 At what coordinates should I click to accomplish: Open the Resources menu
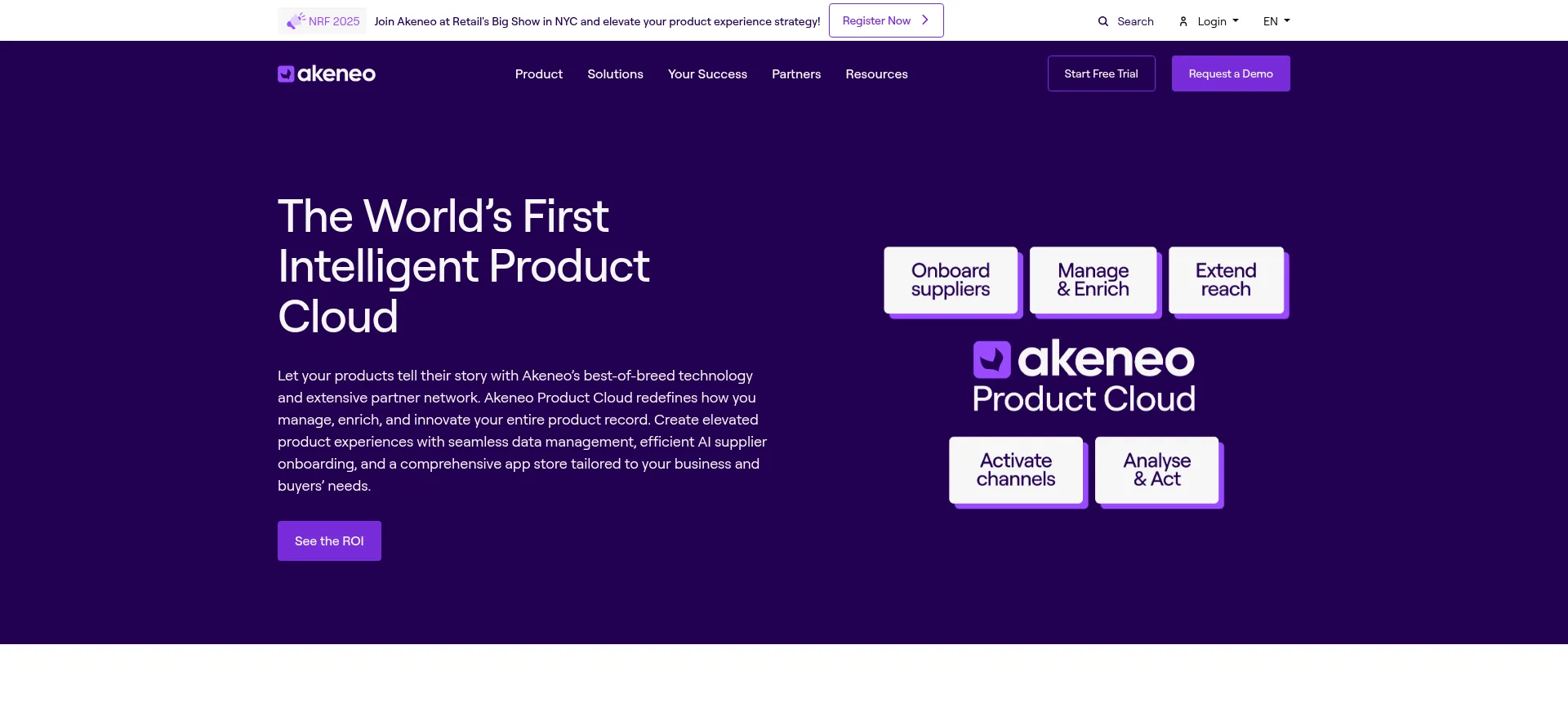coord(876,73)
